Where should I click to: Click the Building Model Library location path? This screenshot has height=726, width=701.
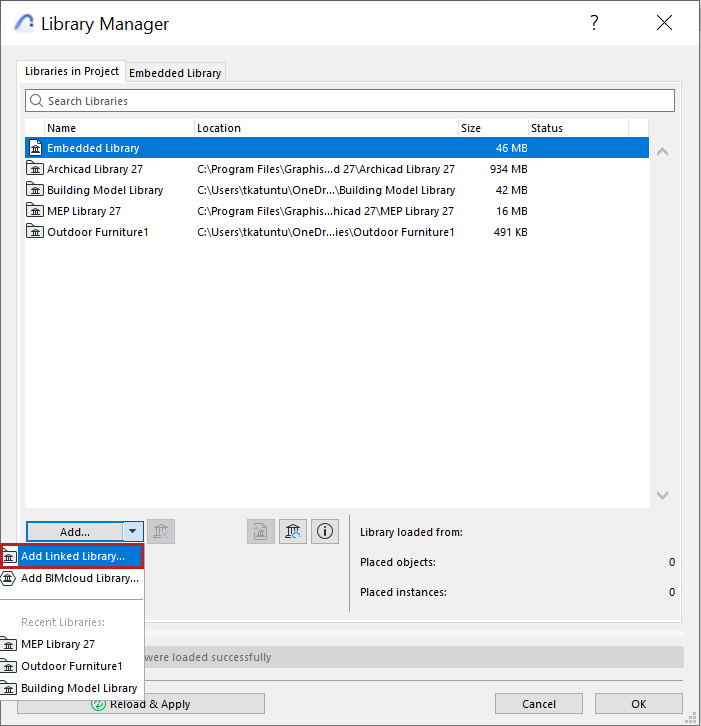point(326,190)
